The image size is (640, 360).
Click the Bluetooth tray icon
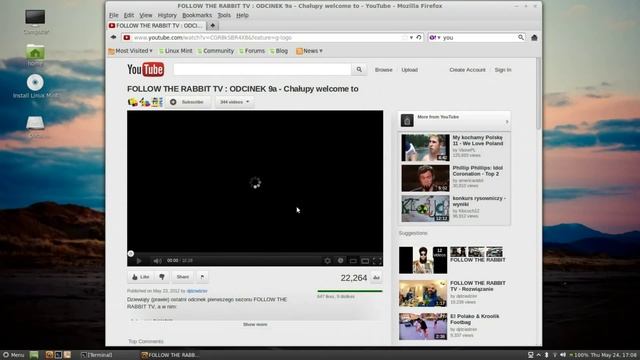(547, 355)
